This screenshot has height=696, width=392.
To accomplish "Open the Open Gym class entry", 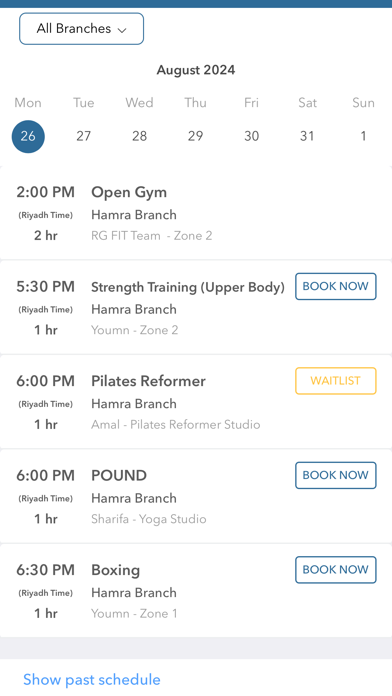I will coord(196,213).
